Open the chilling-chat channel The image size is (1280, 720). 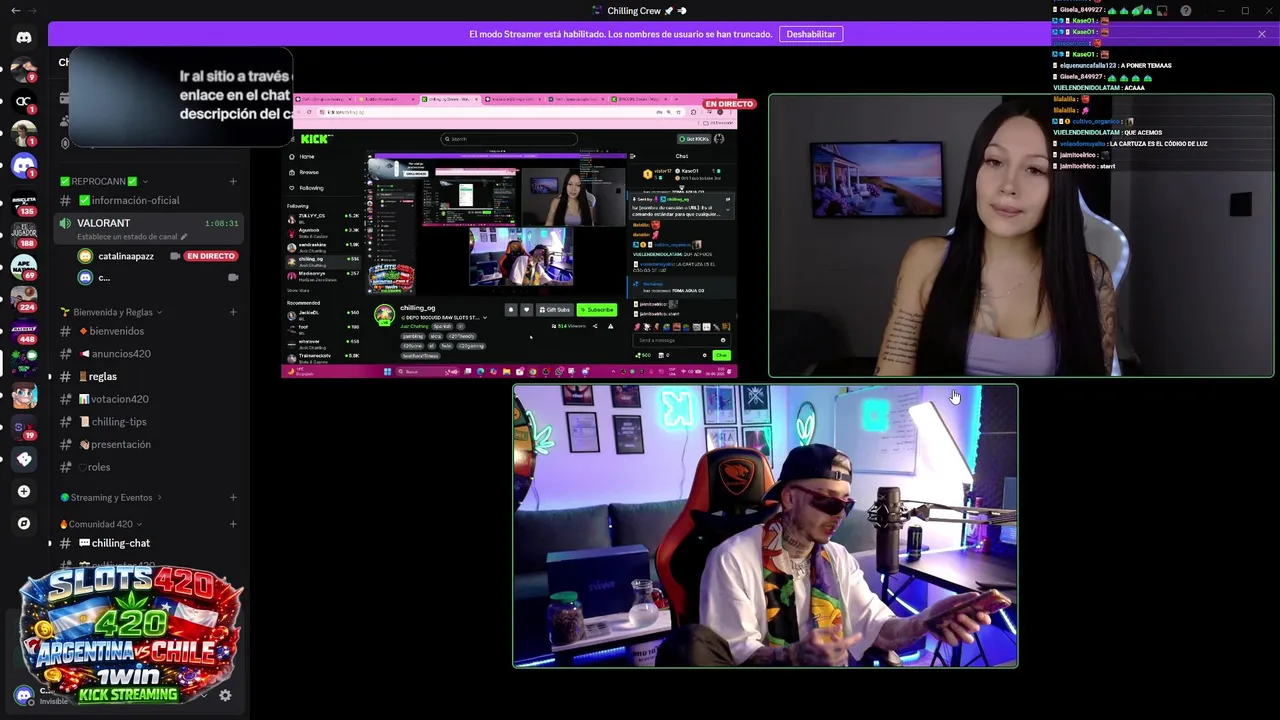(146, 543)
